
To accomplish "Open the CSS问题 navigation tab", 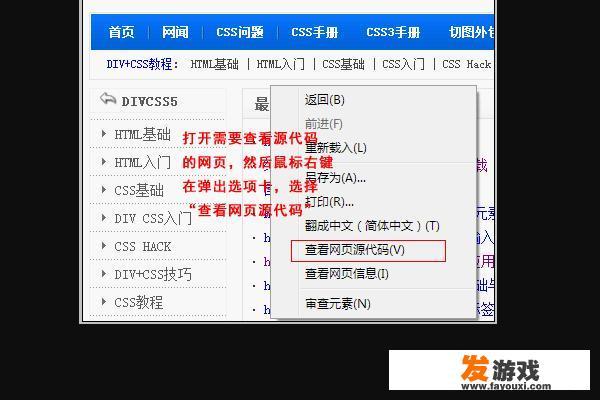I will pos(240,32).
